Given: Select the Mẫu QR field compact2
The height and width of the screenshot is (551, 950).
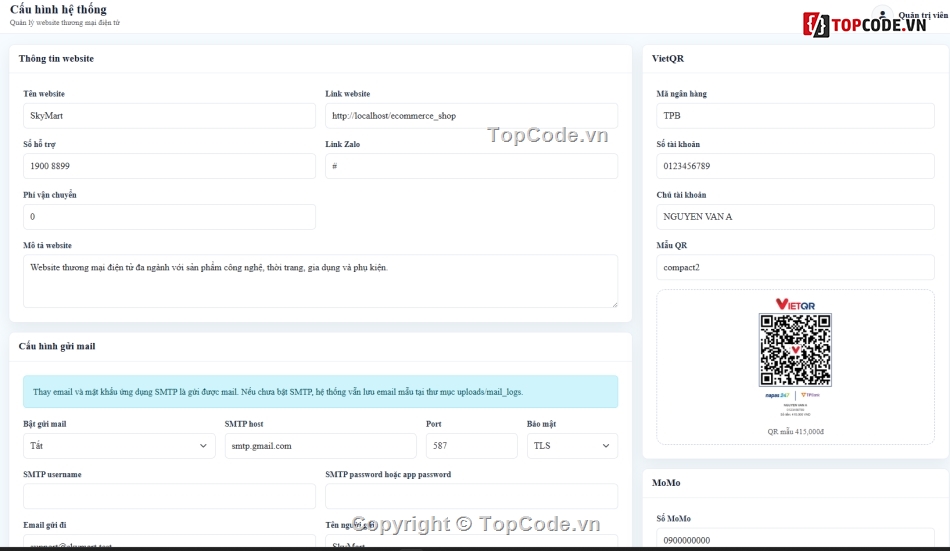Looking at the screenshot, I should coord(795,267).
